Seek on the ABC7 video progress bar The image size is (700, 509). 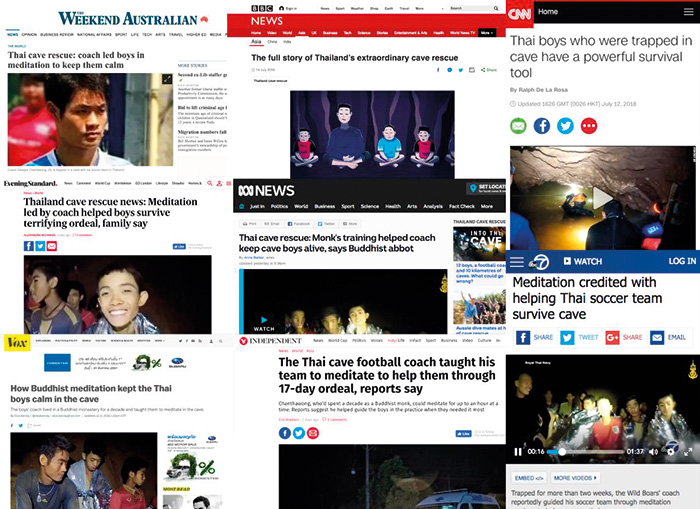point(586,452)
